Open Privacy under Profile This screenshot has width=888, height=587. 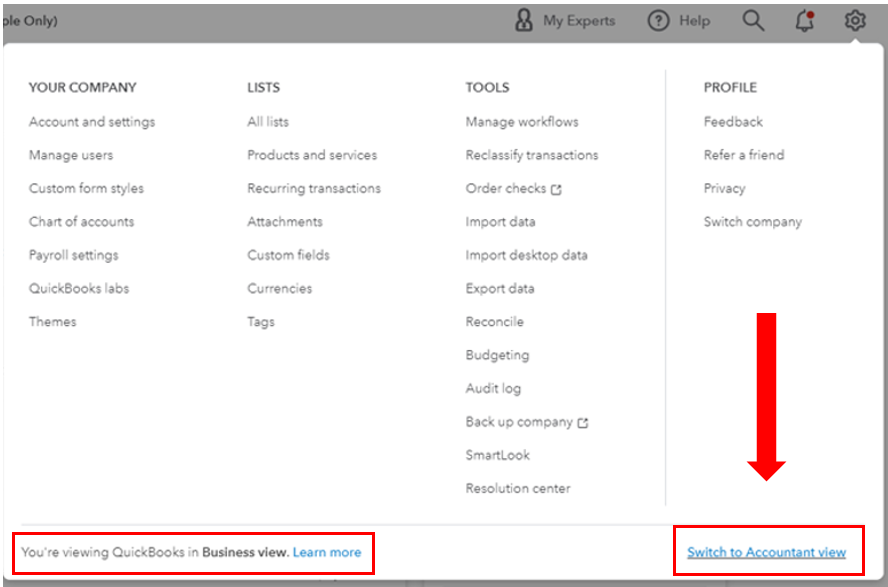(x=724, y=188)
